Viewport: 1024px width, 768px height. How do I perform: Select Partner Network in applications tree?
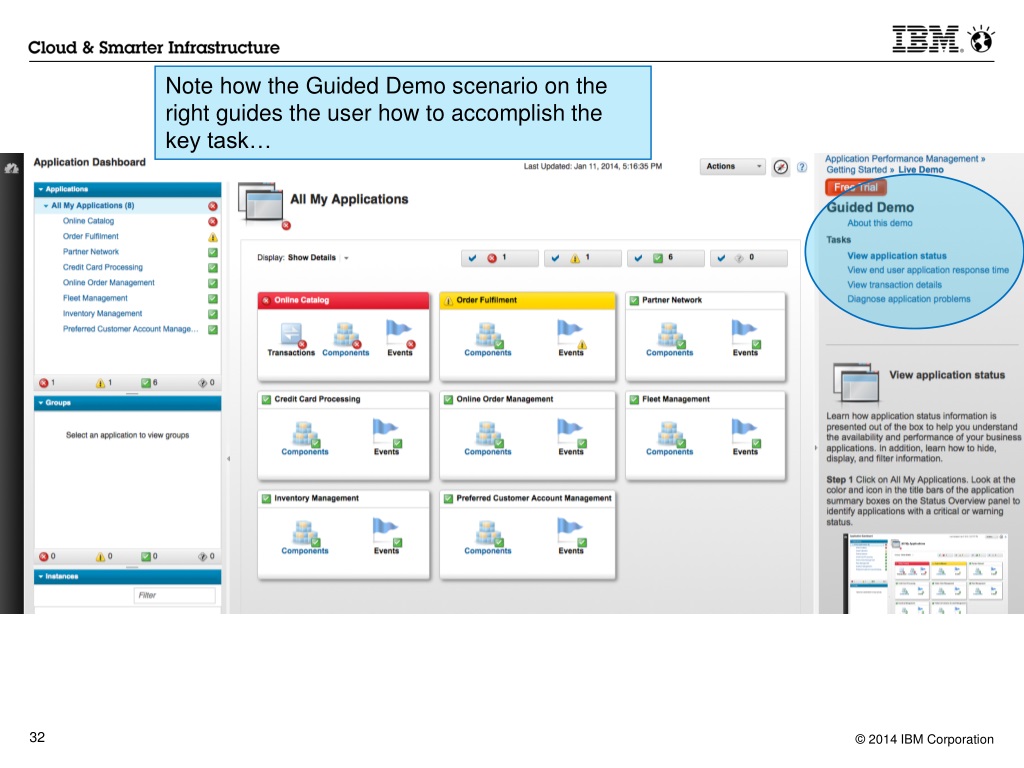tap(91, 252)
